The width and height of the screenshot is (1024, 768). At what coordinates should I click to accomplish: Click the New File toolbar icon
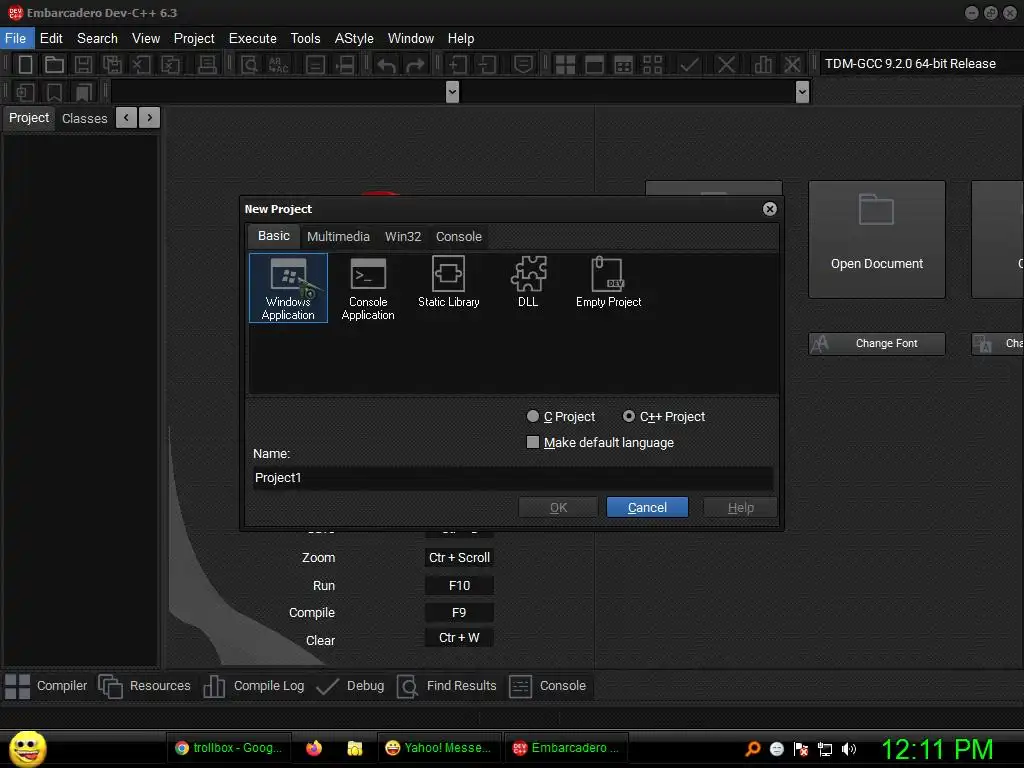[x=25, y=64]
